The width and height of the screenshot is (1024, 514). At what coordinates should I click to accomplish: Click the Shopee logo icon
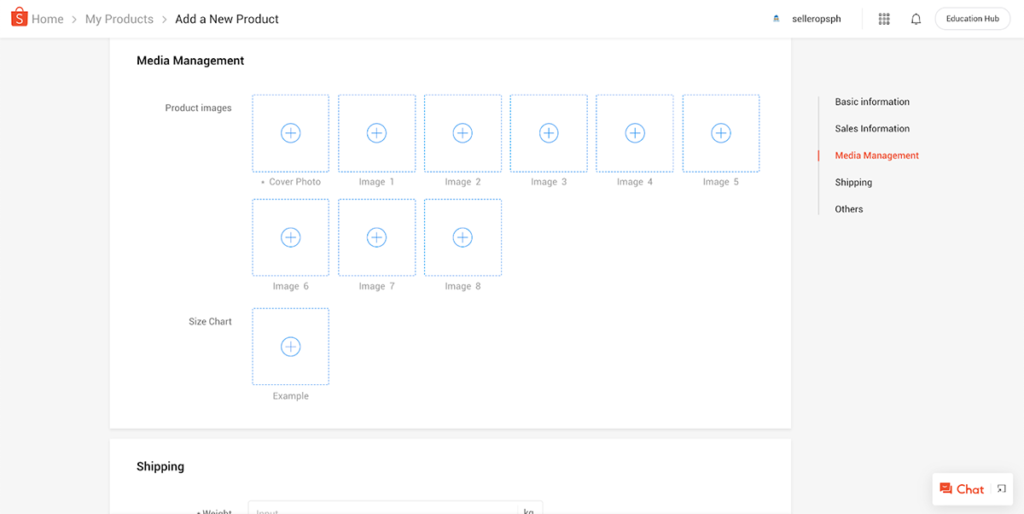(x=19, y=18)
